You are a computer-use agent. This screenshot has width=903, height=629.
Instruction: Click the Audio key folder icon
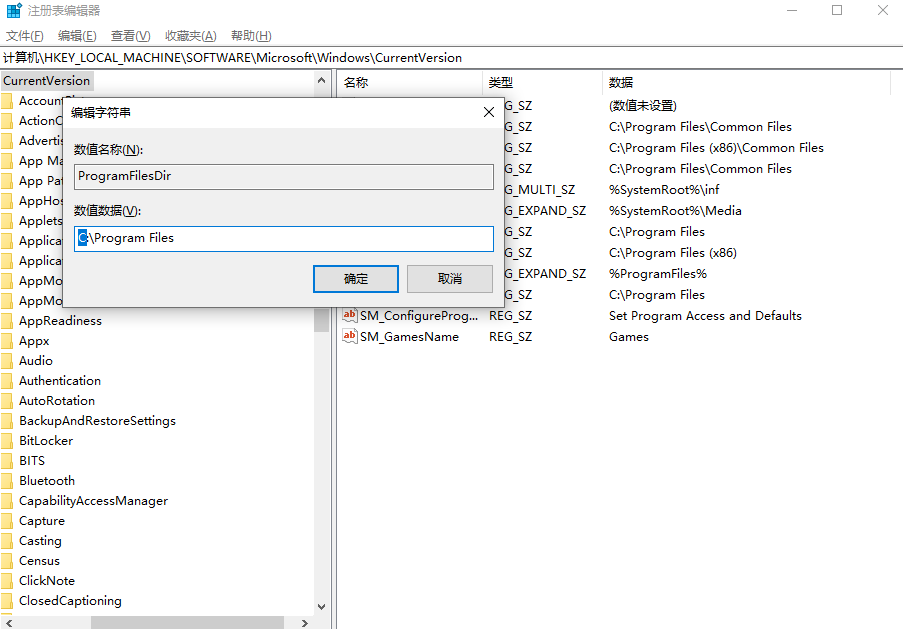(7, 361)
